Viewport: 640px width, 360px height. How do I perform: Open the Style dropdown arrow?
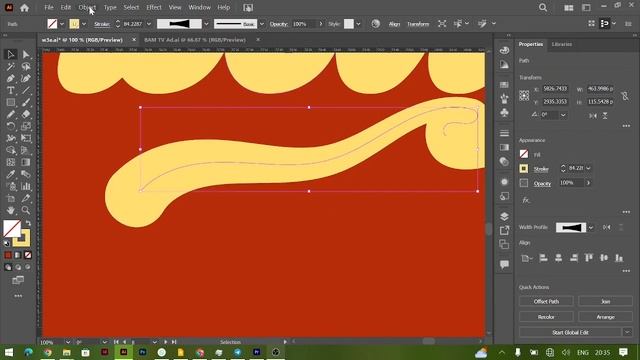tap(358, 24)
